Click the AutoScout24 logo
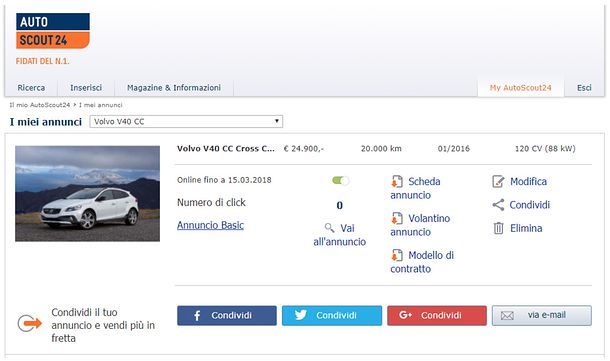610x361 pixels. click(53, 31)
